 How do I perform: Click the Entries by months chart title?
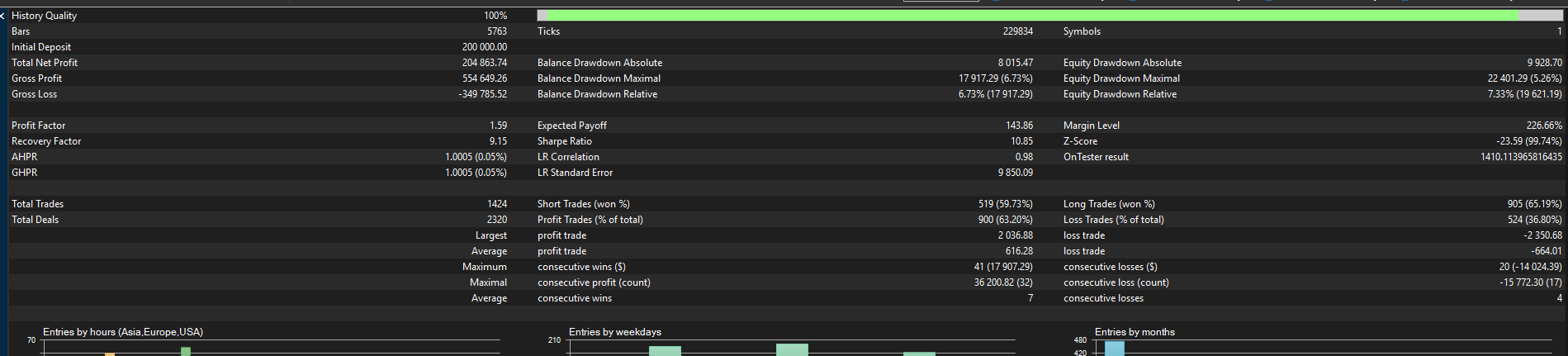point(1135,332)
